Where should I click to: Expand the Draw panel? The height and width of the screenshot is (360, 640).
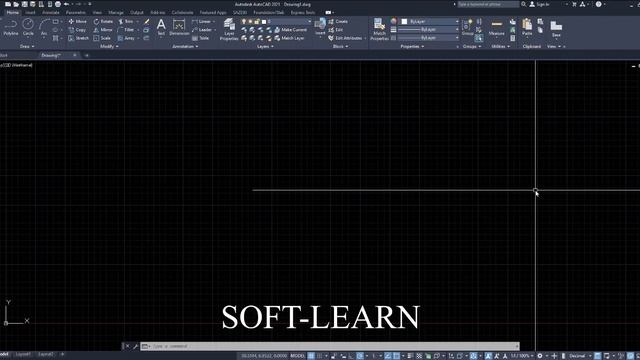click(27, 47)
